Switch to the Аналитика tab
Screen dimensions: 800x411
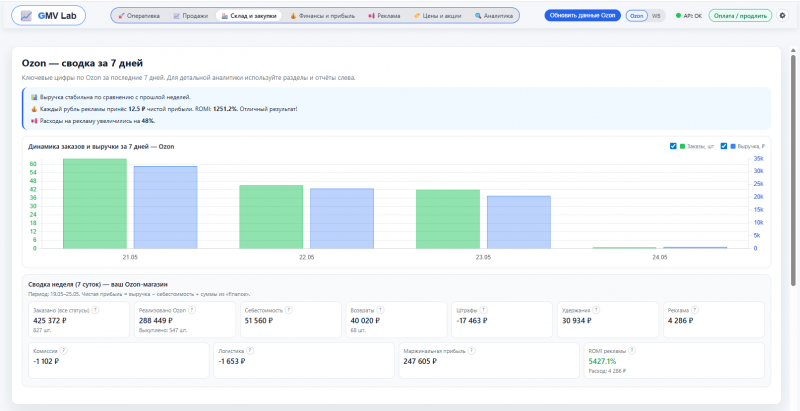tap(493, 16)
